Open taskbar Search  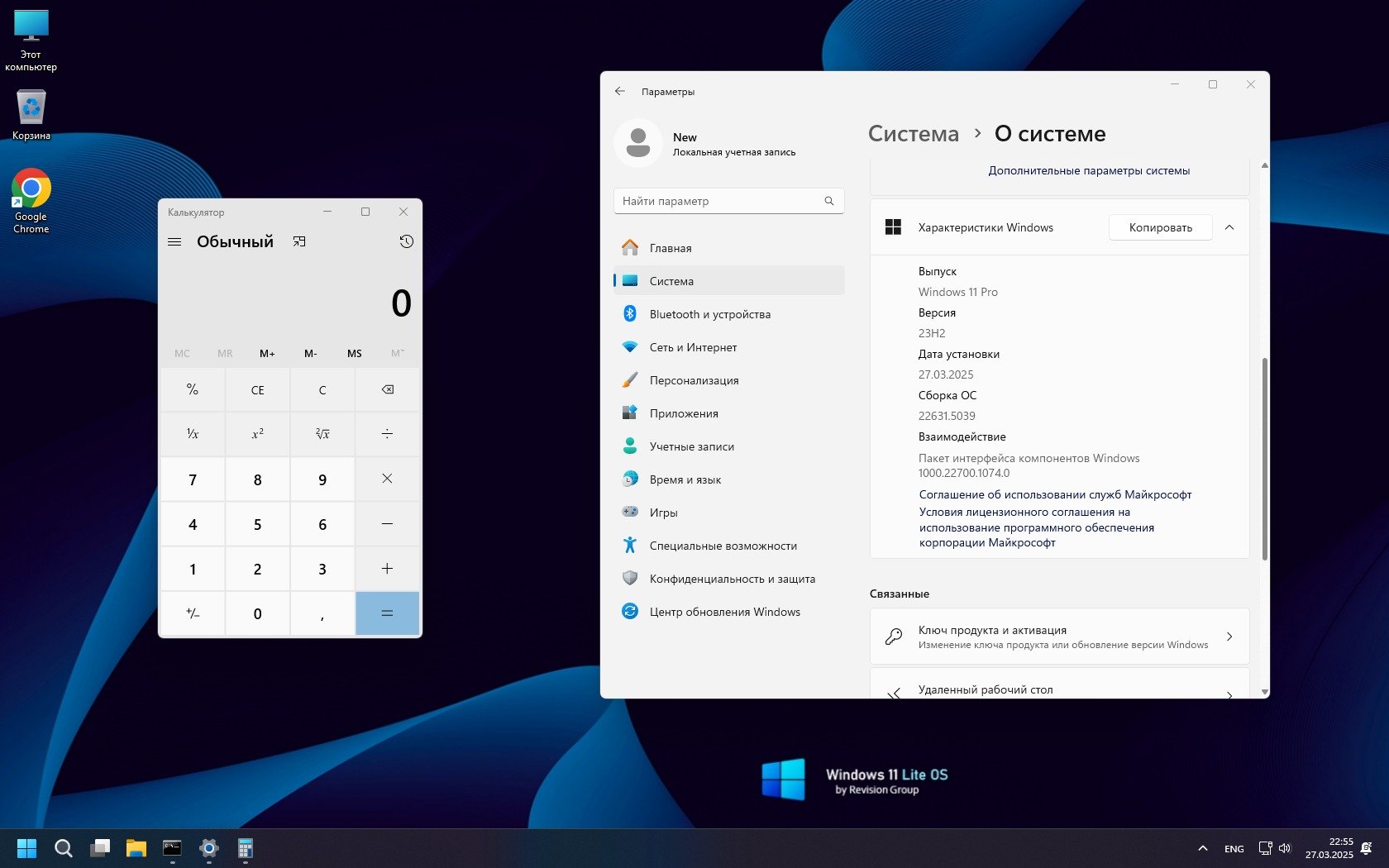pyautogui.click(x=64, y=848)
